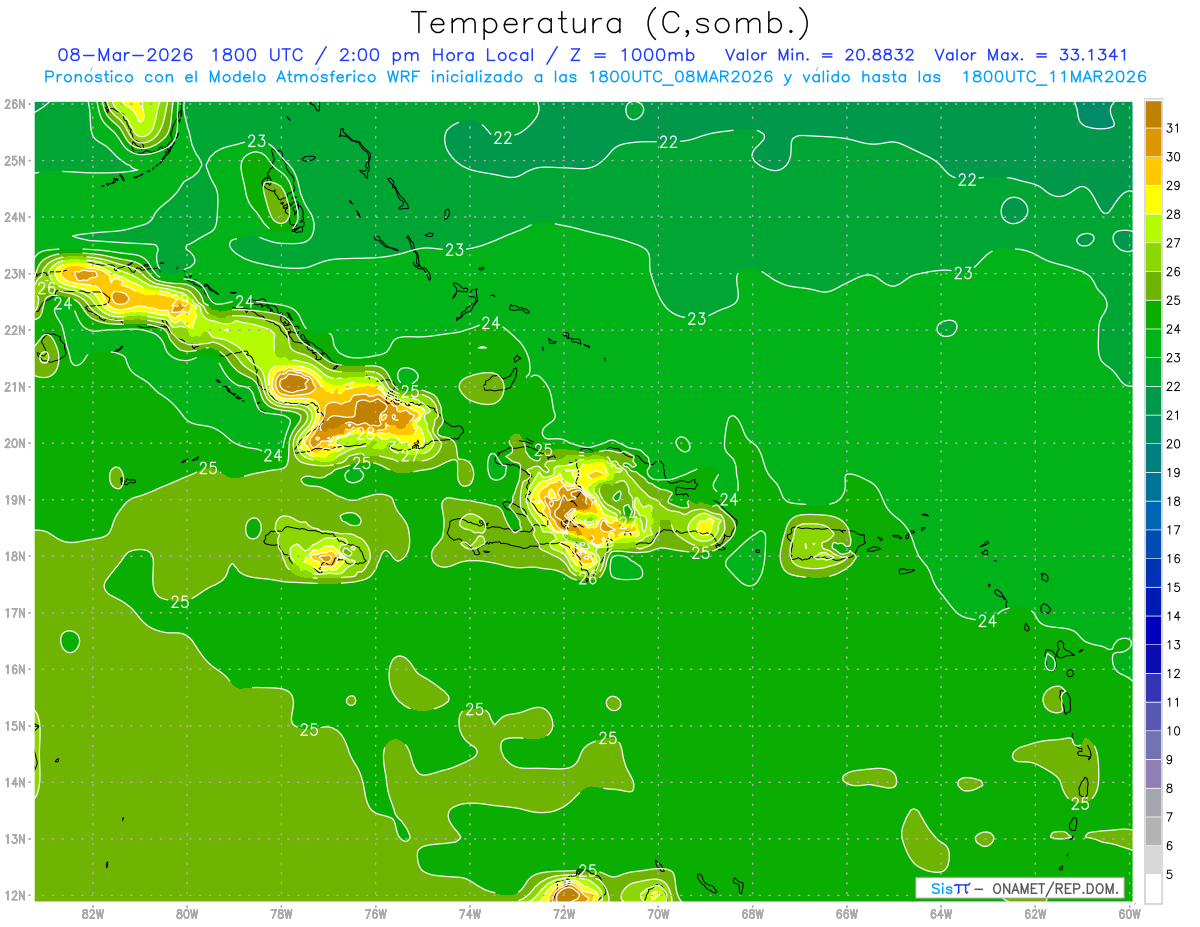Image resolution: width=1200 pixels, height=927 pixels.
Task: Click the 12N latitude axis label
Action: pos(15,895)
